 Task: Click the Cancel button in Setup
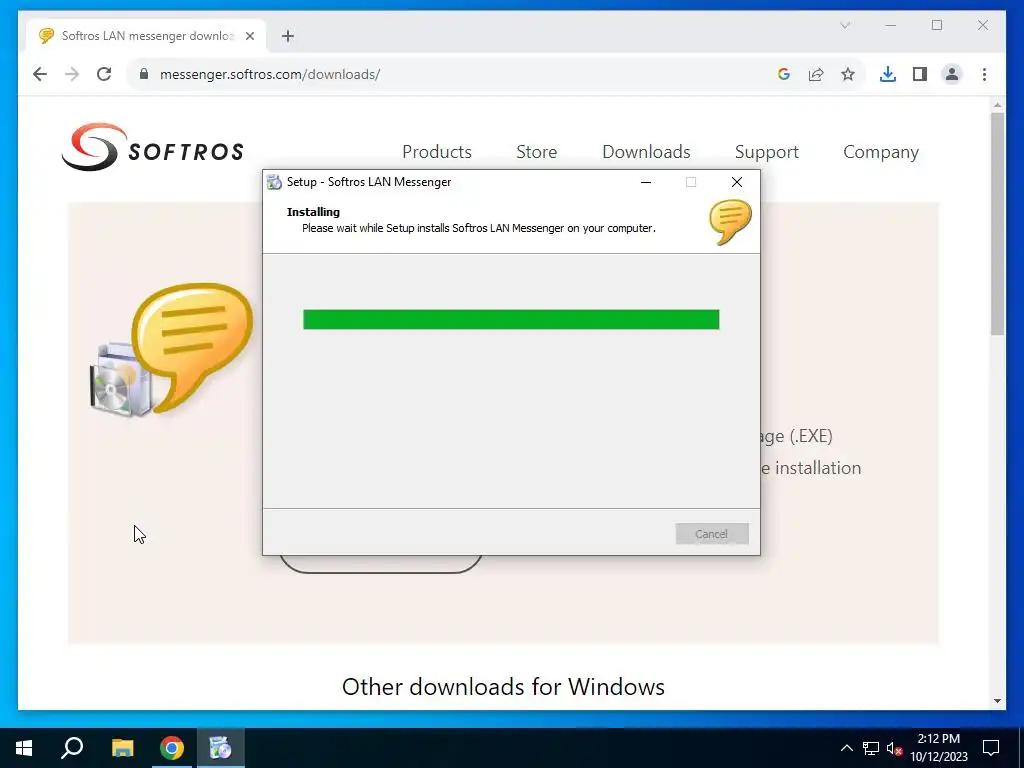tap(712, 534)
